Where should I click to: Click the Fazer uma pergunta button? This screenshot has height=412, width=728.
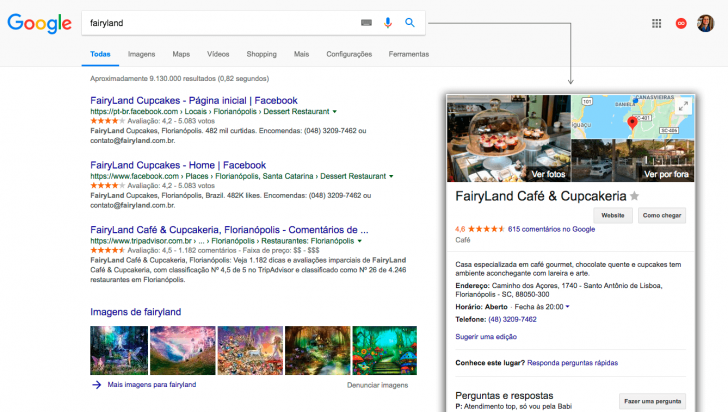pos(652,401)
